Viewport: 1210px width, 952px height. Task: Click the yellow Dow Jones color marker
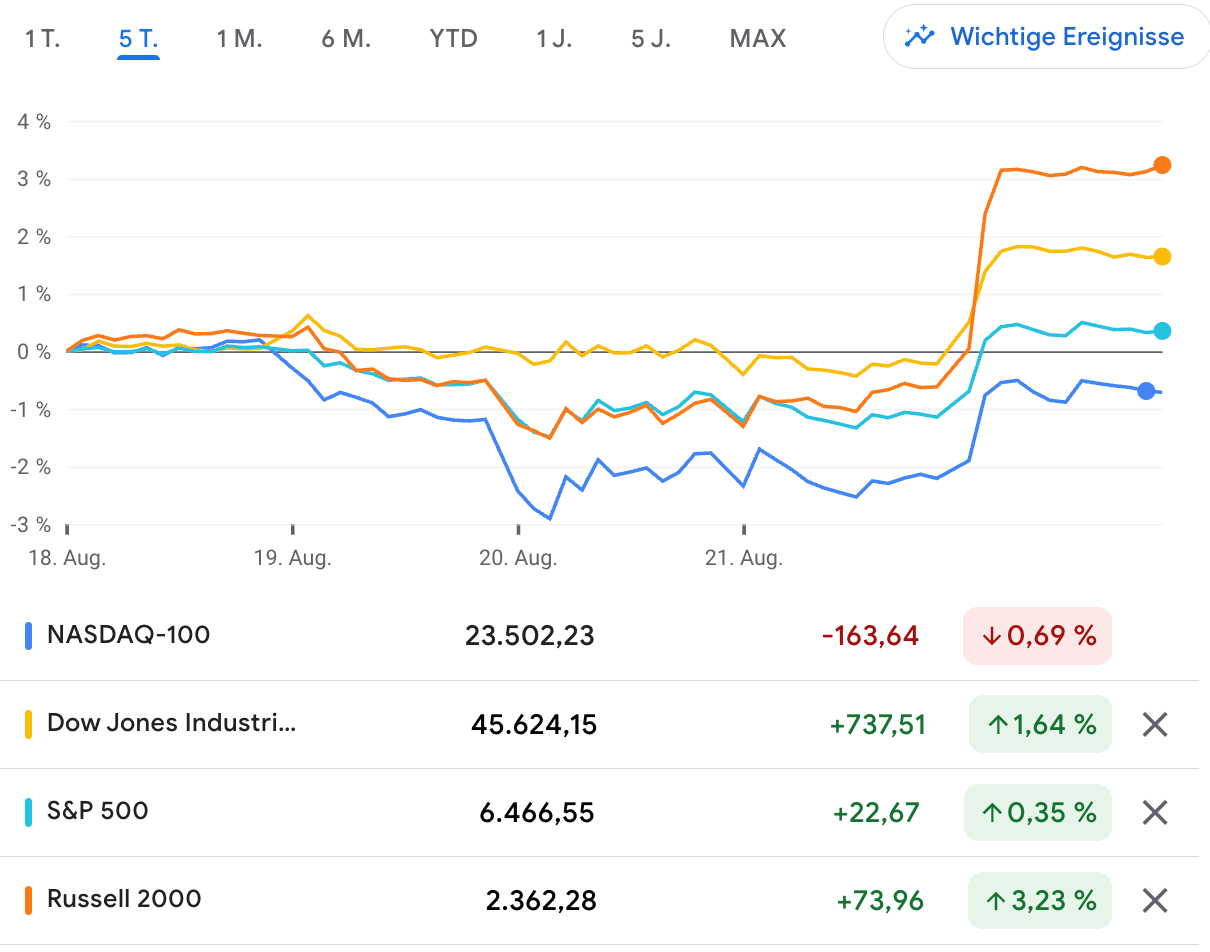point(29,724)
